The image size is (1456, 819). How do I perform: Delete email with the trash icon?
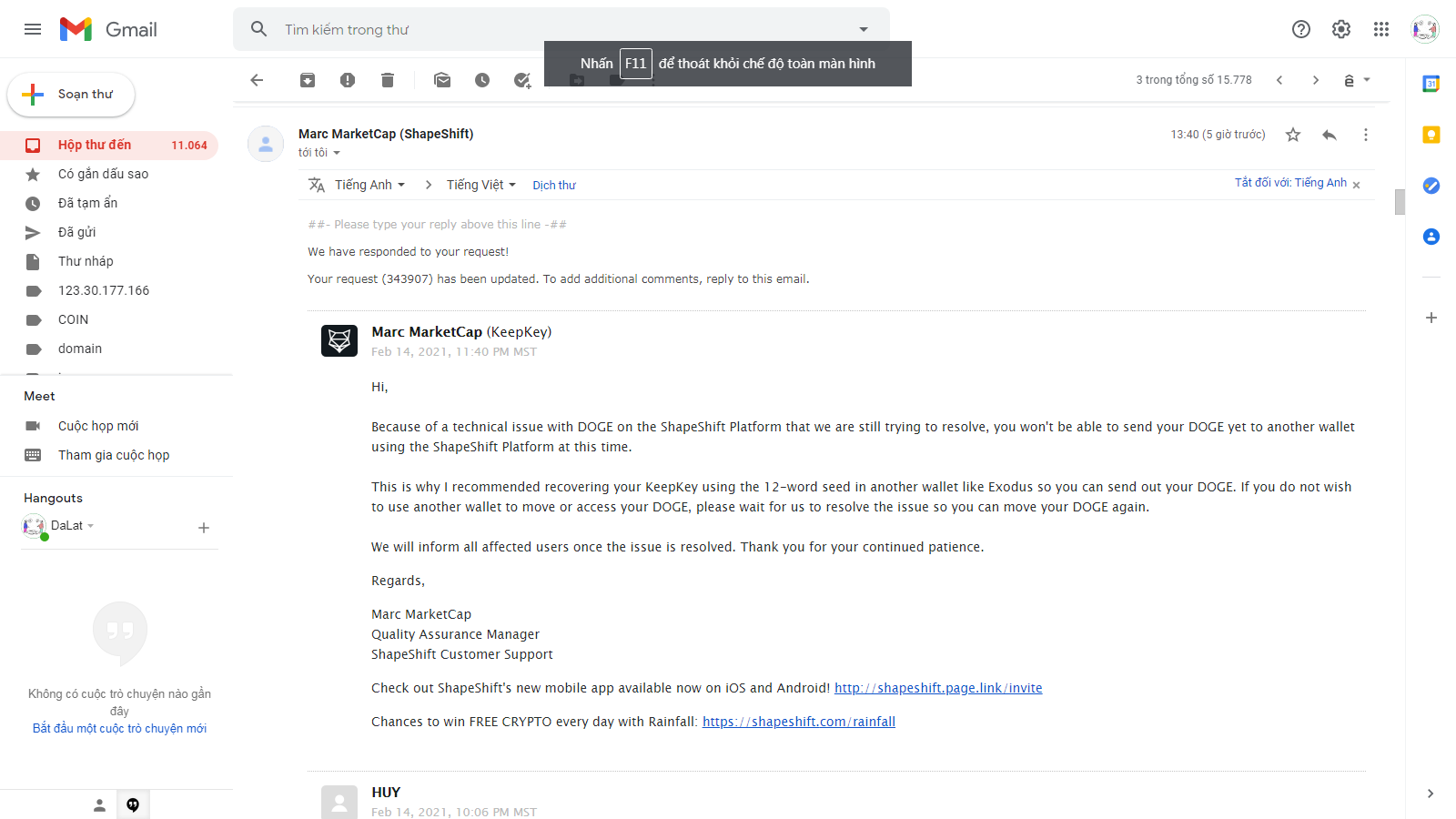[388, 80]
